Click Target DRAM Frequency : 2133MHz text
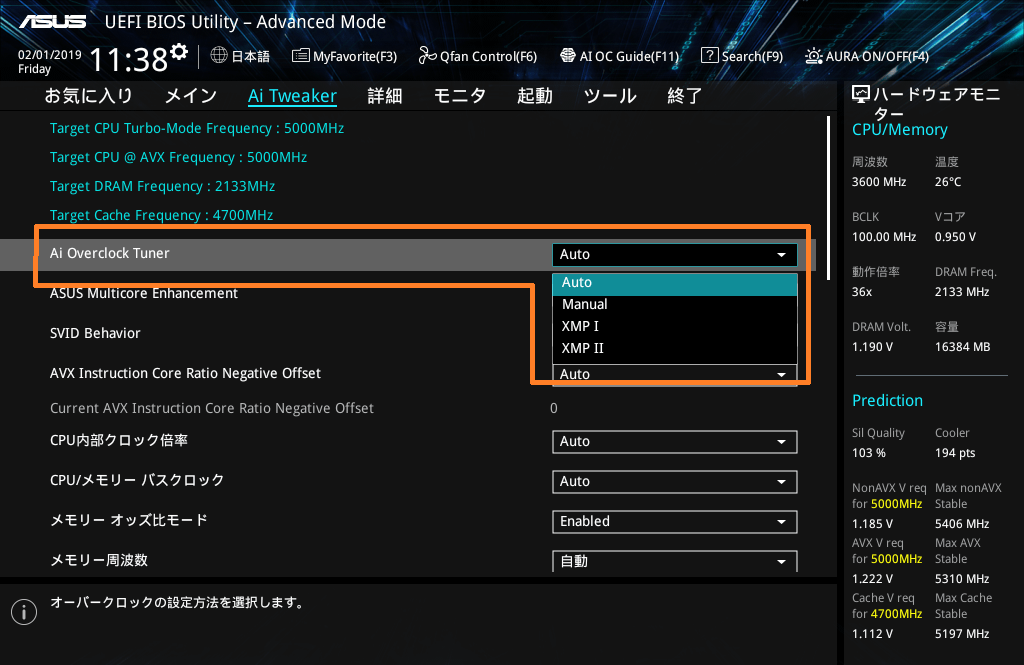1024x665 pixels. point(163,186)
